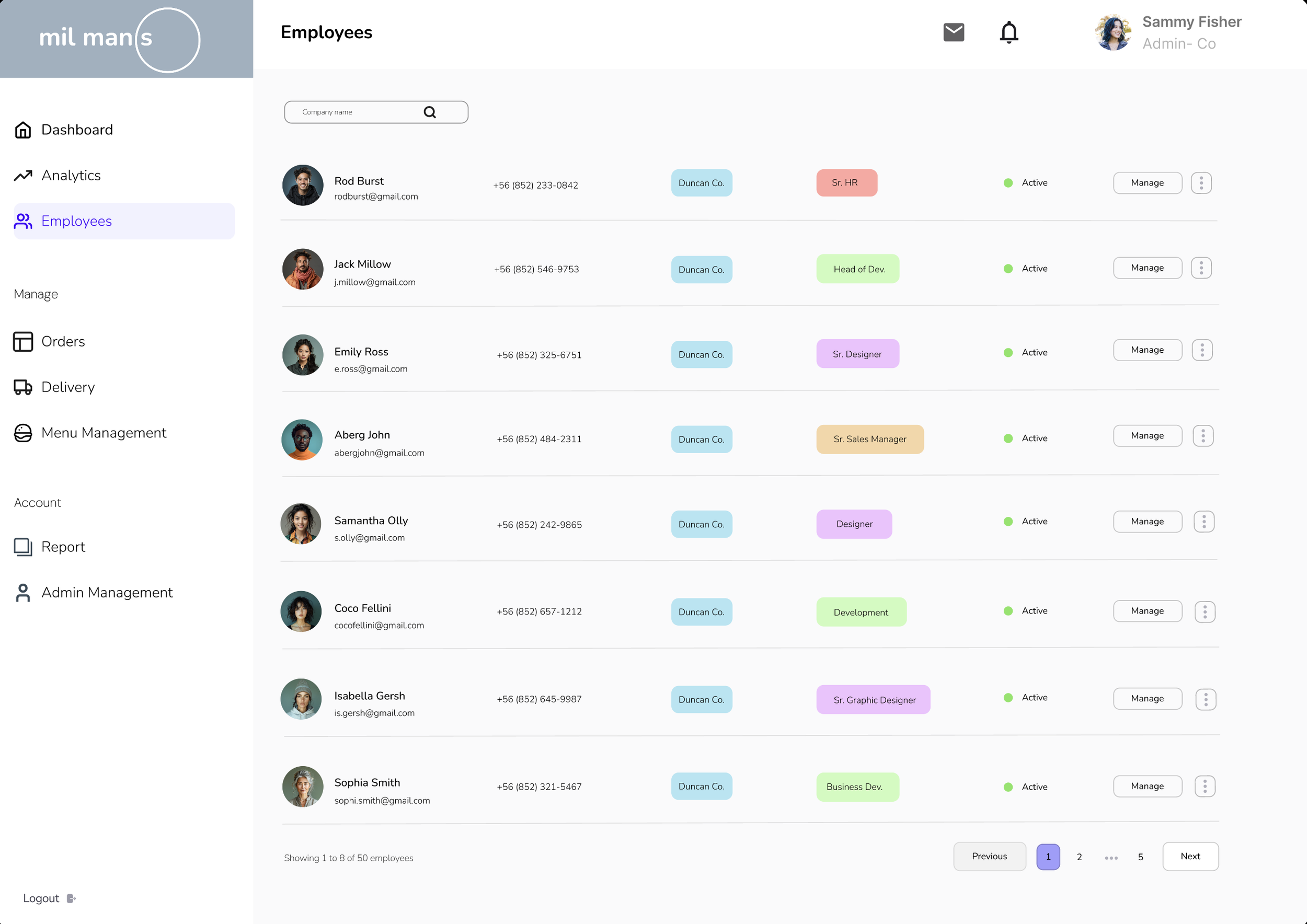The height and width of the screenshot is (924, 1307).
Task: Click Manage button for Coco Fellini
Action: tap(1148, 611)
